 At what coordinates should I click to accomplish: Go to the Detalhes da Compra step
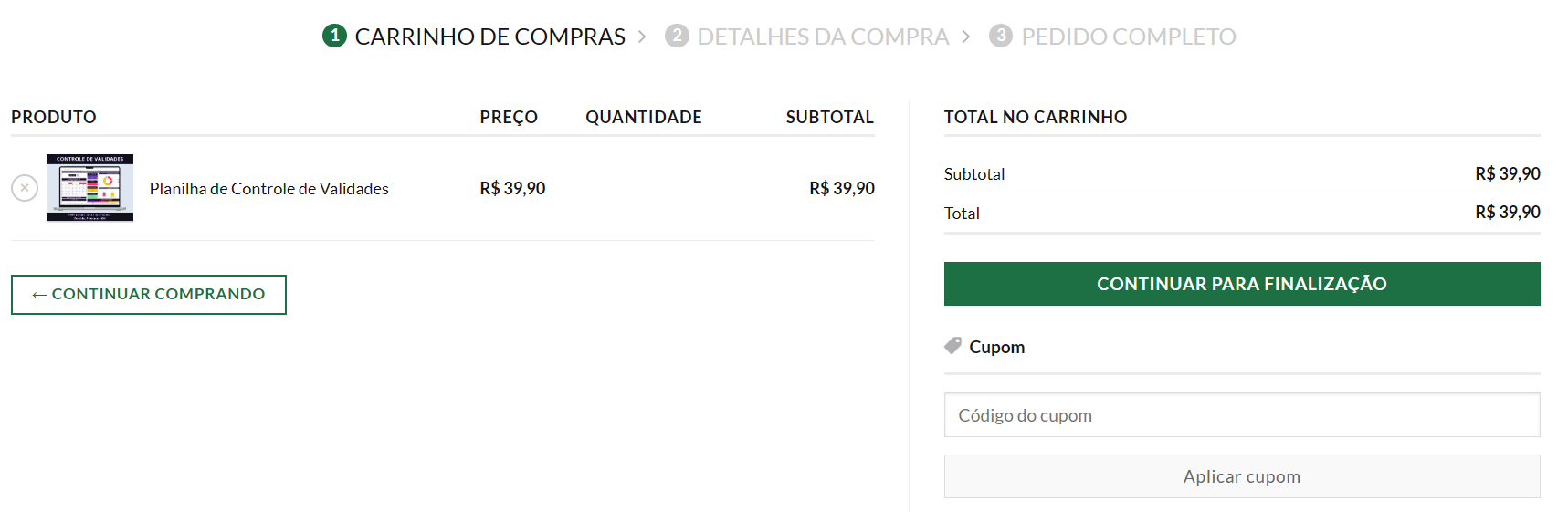coord(823,37)
